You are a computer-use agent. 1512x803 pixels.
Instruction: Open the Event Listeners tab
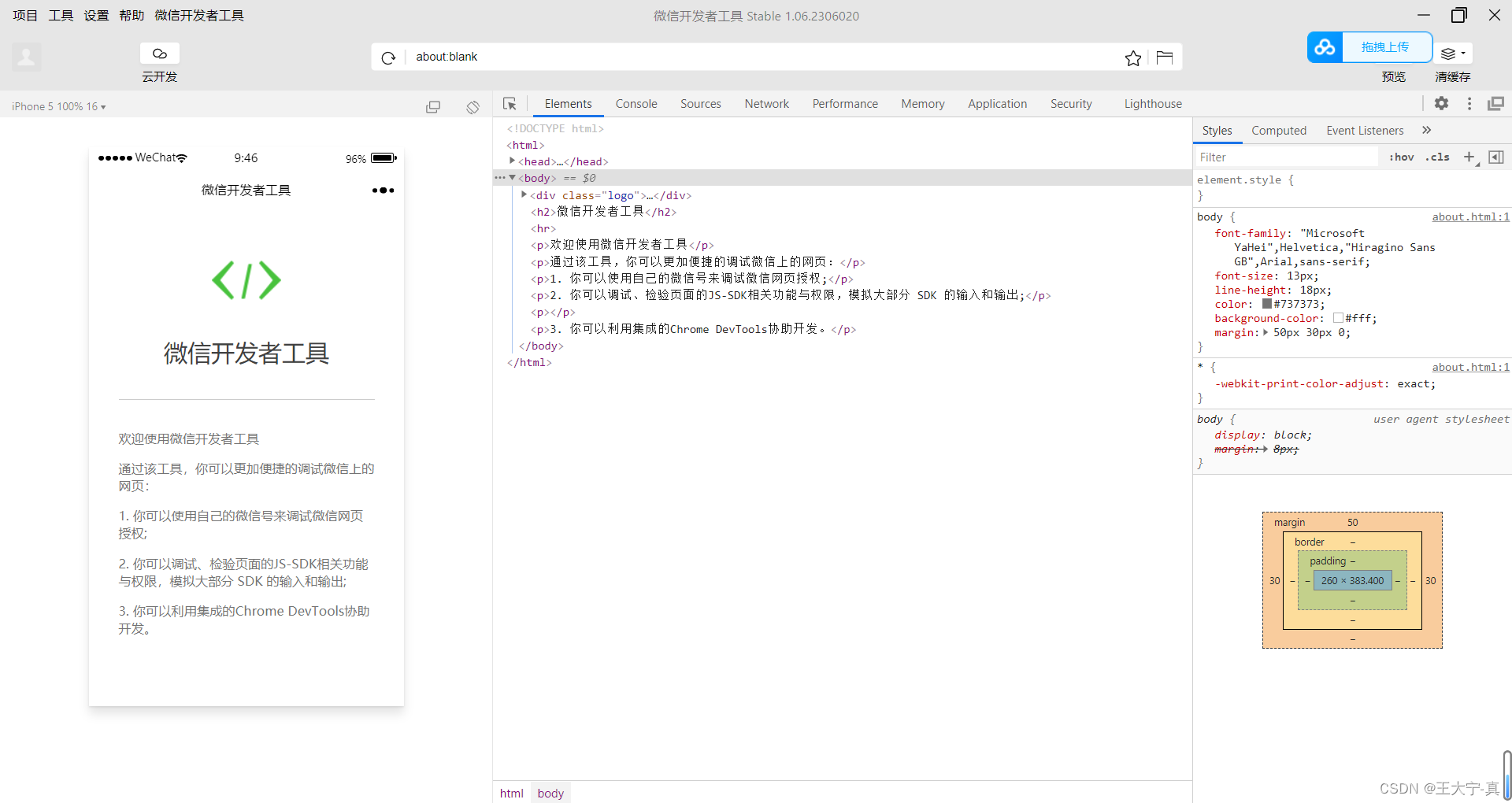pos(1365,131)
